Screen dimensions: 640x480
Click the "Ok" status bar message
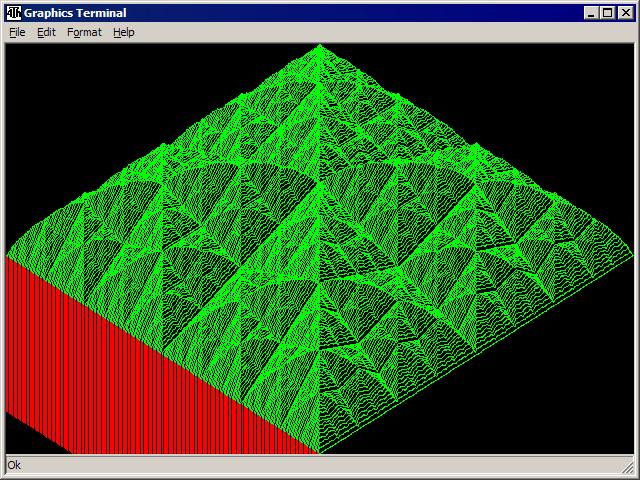tap(14, 465)
